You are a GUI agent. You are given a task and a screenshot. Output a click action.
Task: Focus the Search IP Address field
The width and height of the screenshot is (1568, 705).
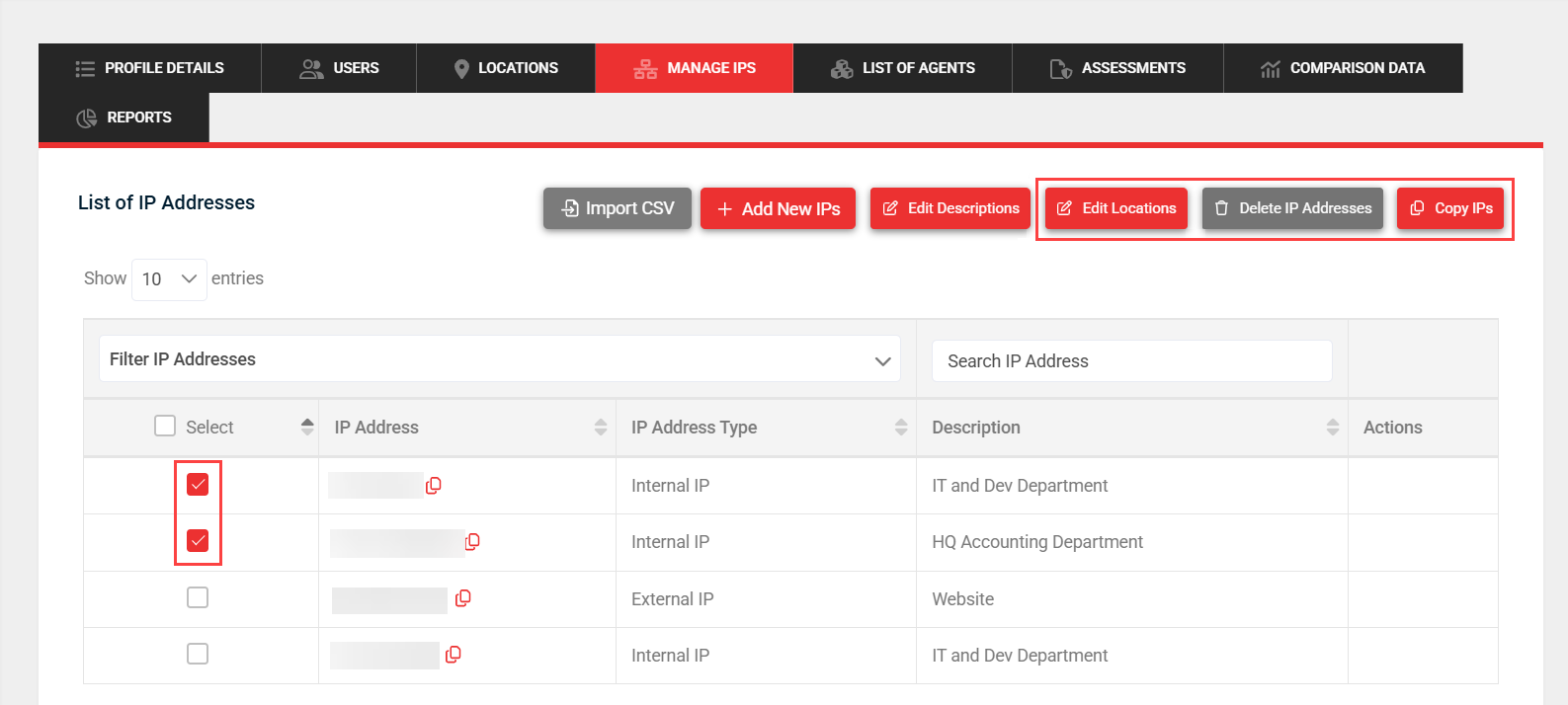click(1131, 361)
